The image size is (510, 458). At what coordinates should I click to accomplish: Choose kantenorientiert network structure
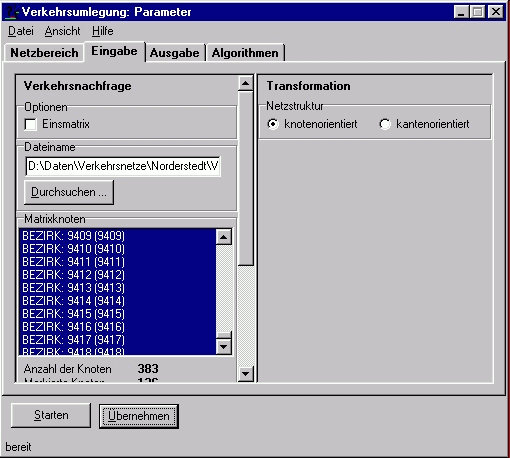point(385,124)
